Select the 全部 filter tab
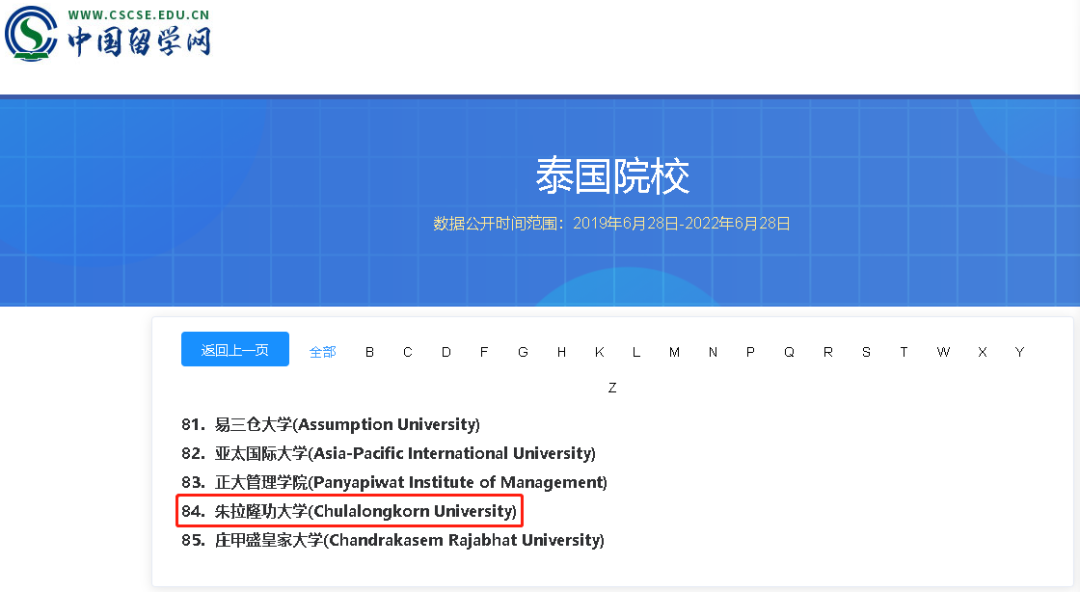The image size is (1080, 592). tap(322, 352)
